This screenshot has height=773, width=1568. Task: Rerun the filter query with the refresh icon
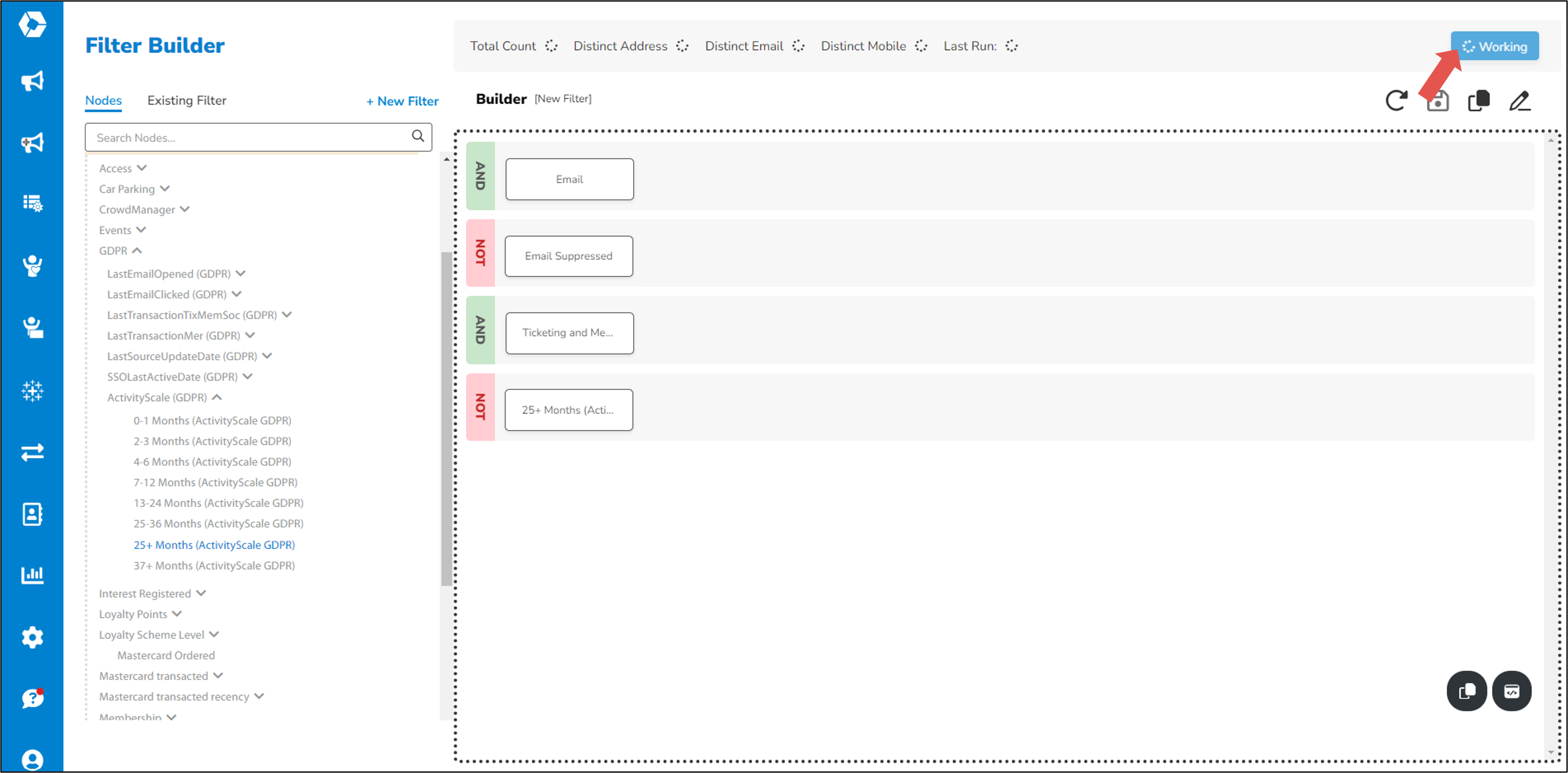1397,101
